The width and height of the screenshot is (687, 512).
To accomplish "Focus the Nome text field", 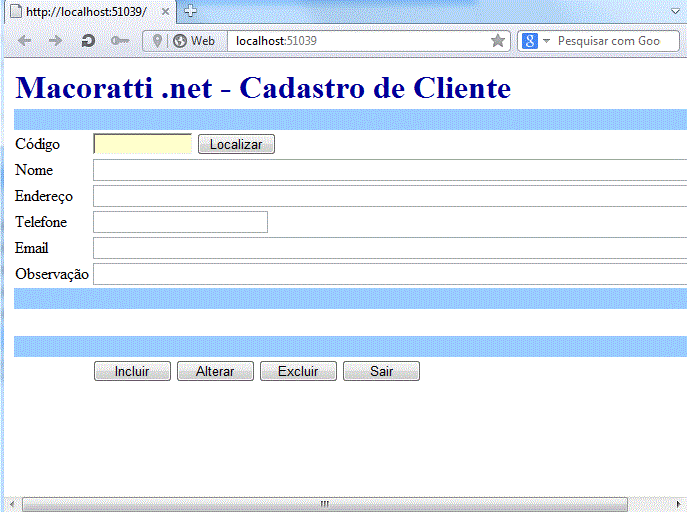I will click(x=390, y=170).
